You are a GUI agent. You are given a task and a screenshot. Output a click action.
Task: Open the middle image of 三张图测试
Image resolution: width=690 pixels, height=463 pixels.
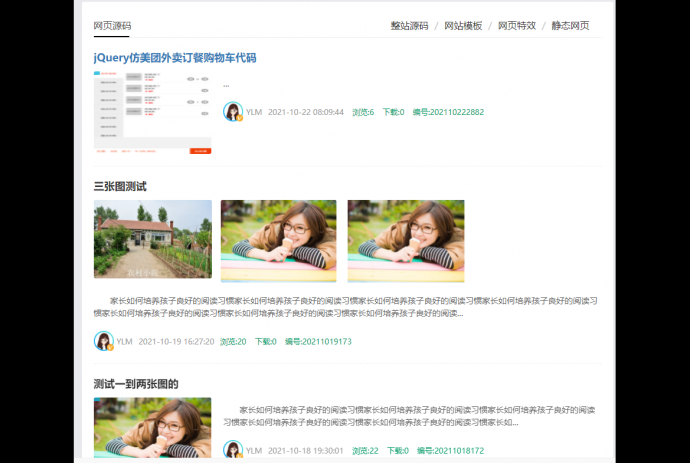[279, 241]
